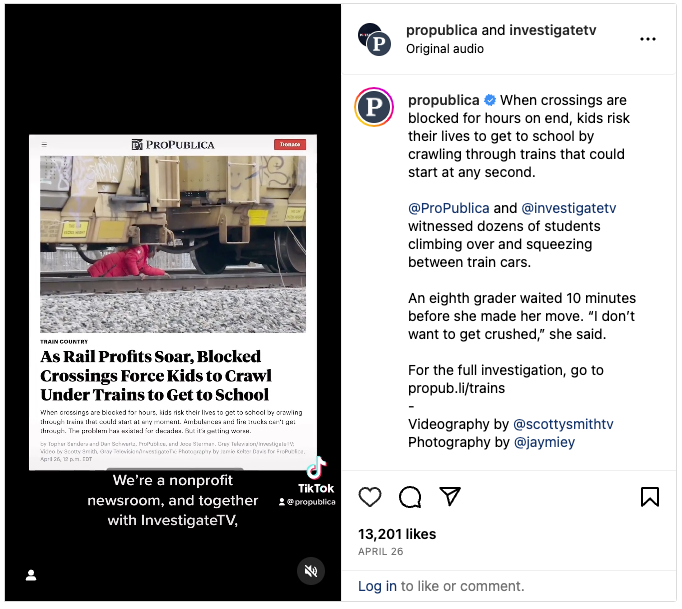682x609 pixels.
Task: Open comments with the speech bubble icon
Action: pyautogui.click(x=410, y=497)
